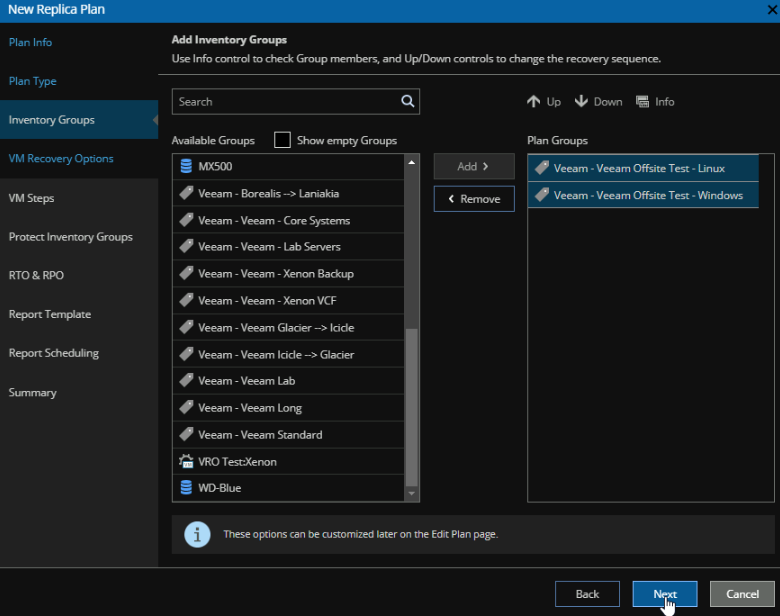
Task: Click the VRO Test:Xenon group icon
Action: tap(186, 461)
